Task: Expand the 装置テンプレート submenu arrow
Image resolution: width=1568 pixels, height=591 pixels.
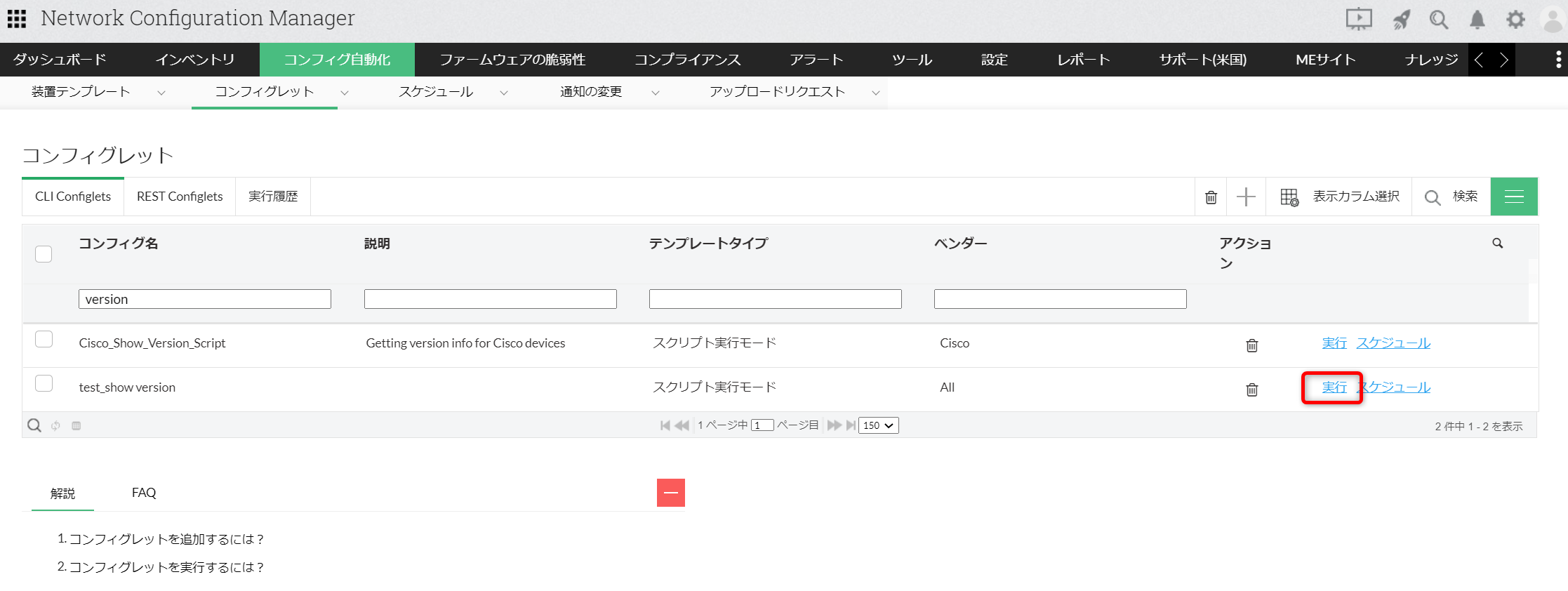Action: 161,93
